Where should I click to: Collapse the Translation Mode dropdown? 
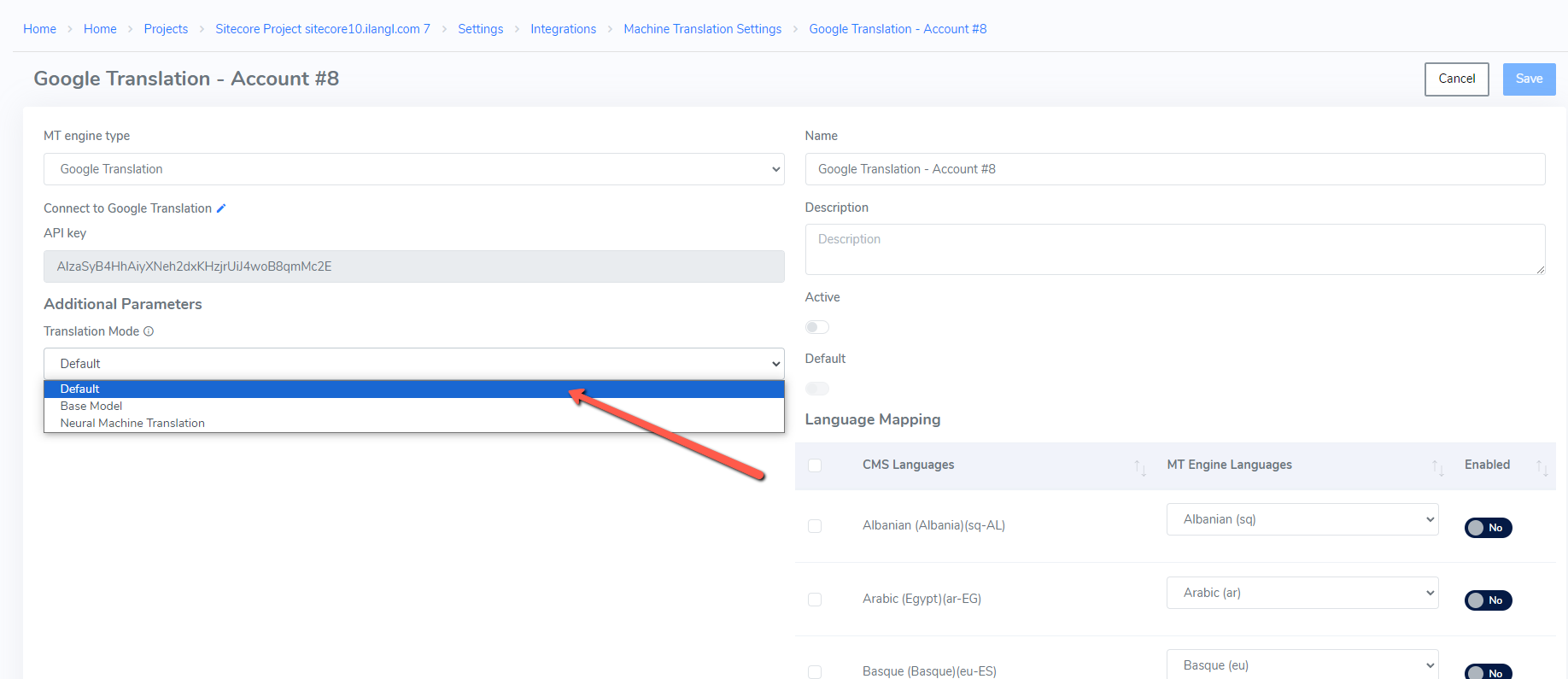click(414, 364)
